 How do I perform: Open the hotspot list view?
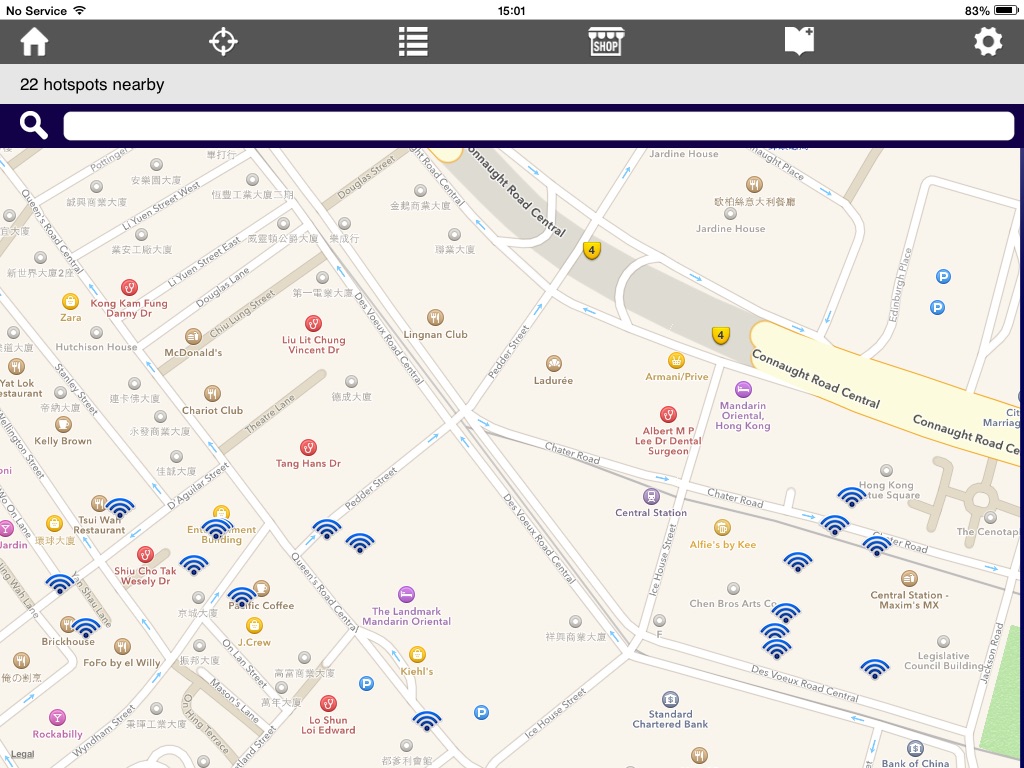tap(413, 42)
